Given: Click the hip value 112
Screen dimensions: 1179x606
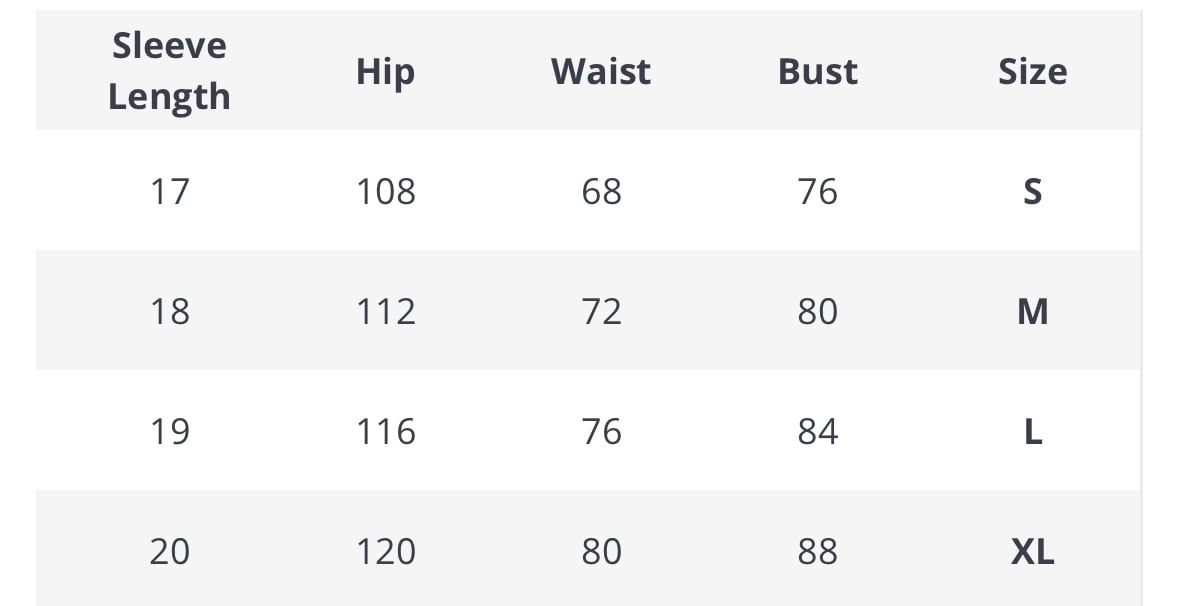Looking at the screenshot, I should 385,311.
